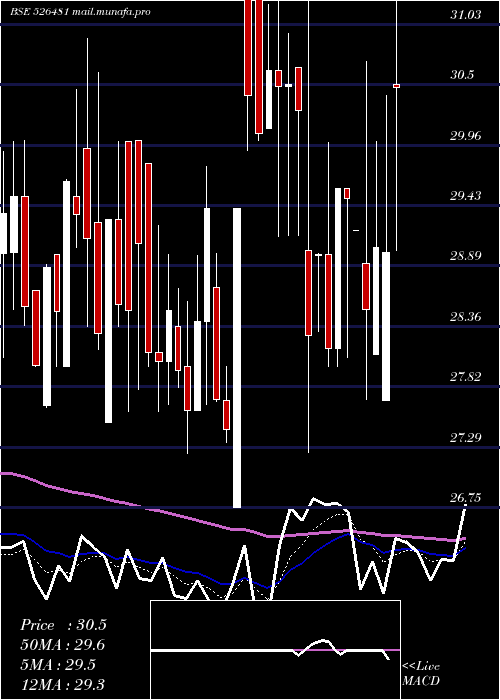Click the last small red candle near 30.5

[x=396, y=86]
